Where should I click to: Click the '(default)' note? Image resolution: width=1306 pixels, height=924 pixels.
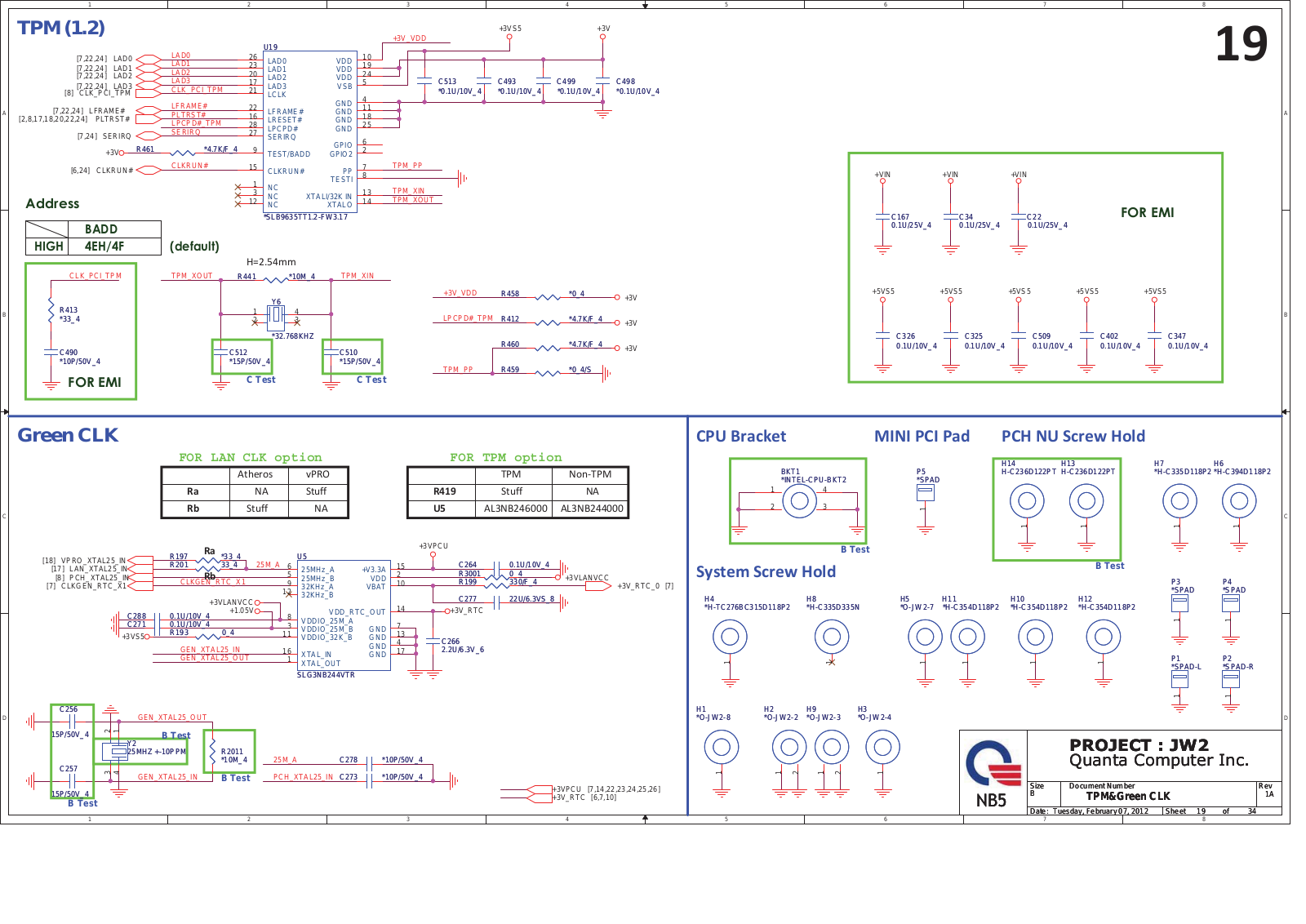click(x=194, y=247)
